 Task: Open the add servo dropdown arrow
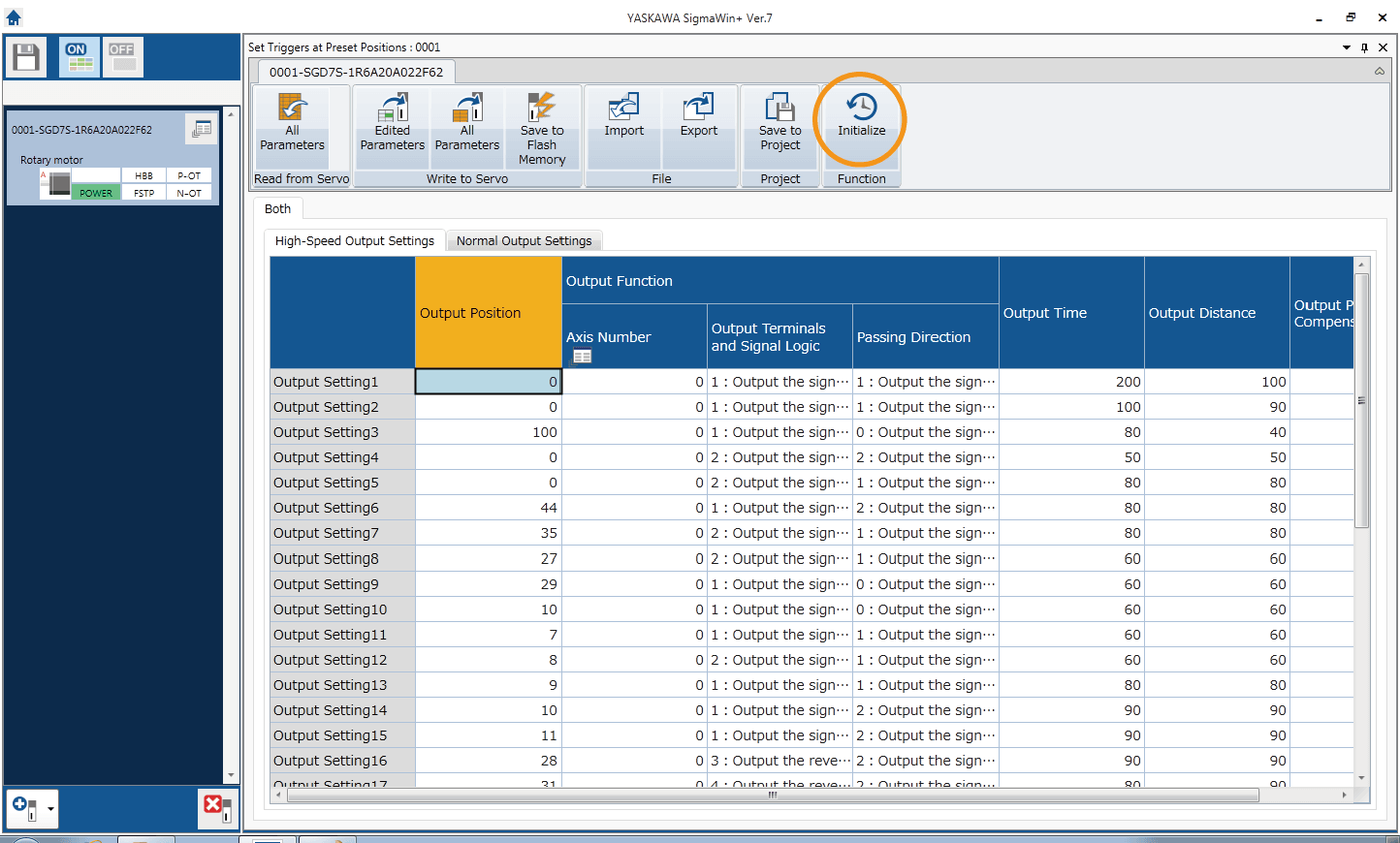(x=50, y=807)
